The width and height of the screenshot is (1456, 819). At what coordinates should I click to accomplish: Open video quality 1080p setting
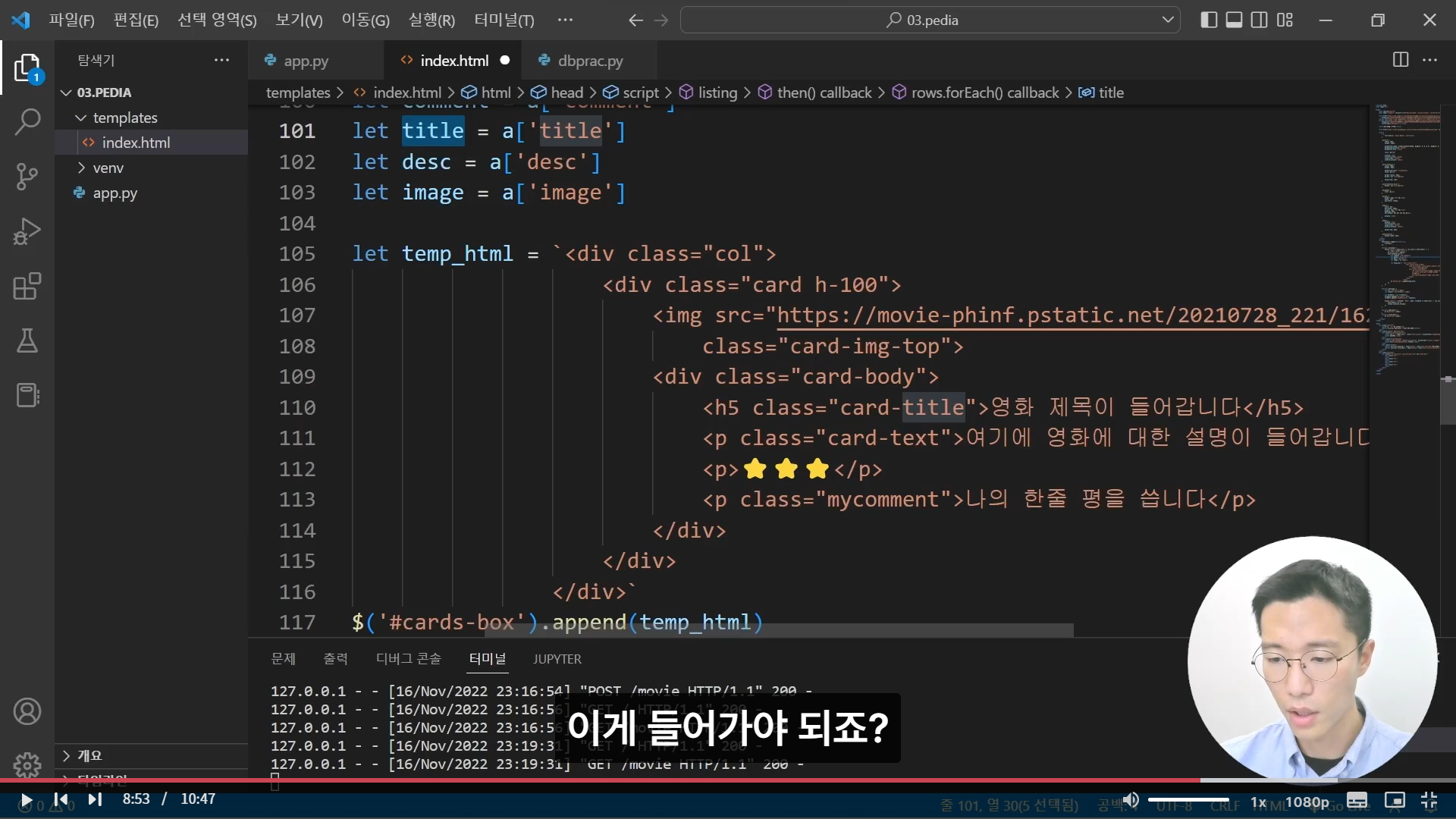point(1307,802)
